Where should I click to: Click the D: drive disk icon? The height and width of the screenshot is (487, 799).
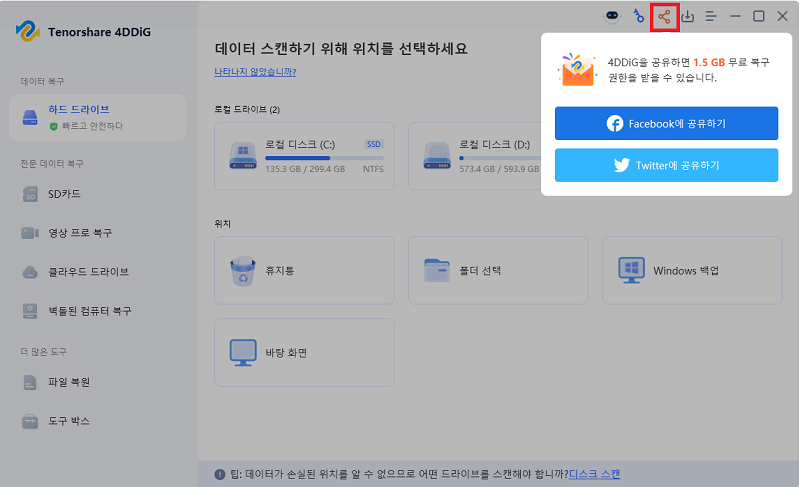pyautogui.click(x=437, y=156)
